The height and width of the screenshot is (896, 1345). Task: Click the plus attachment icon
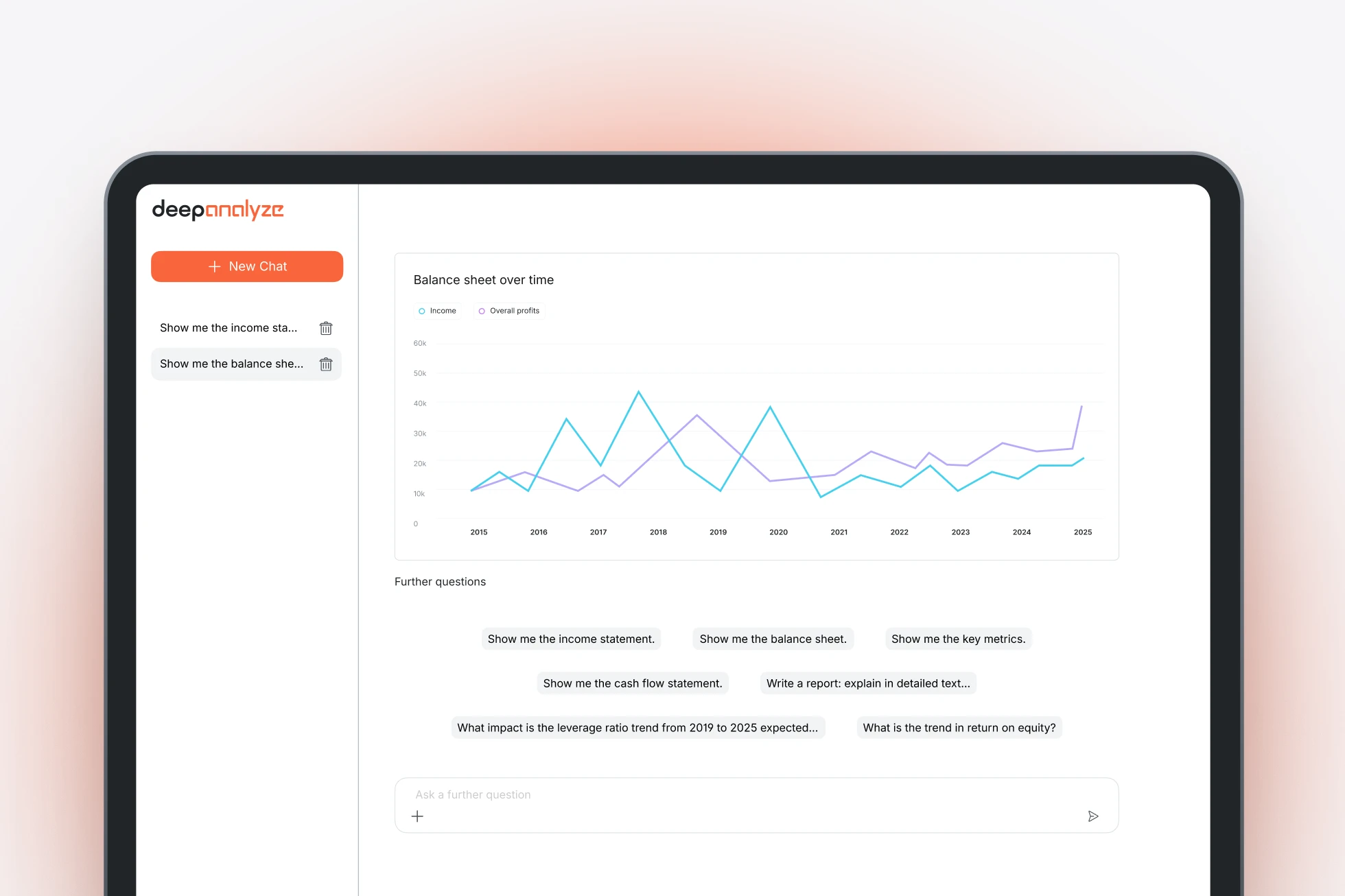[417, 816]
